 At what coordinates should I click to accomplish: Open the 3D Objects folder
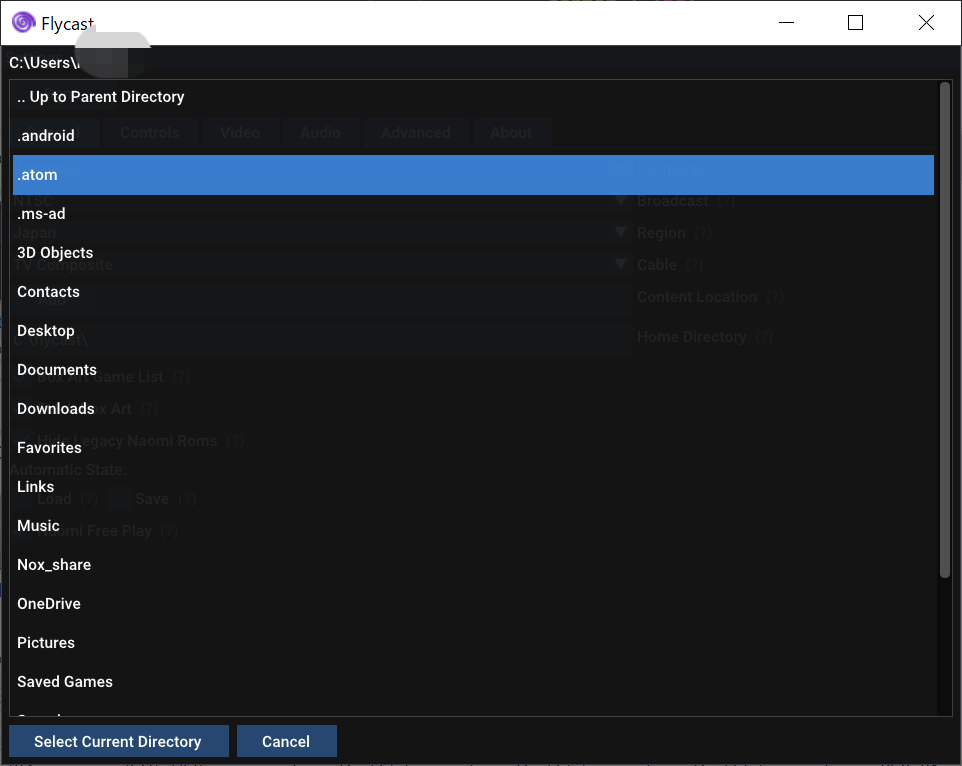click(x=473, y=253)
